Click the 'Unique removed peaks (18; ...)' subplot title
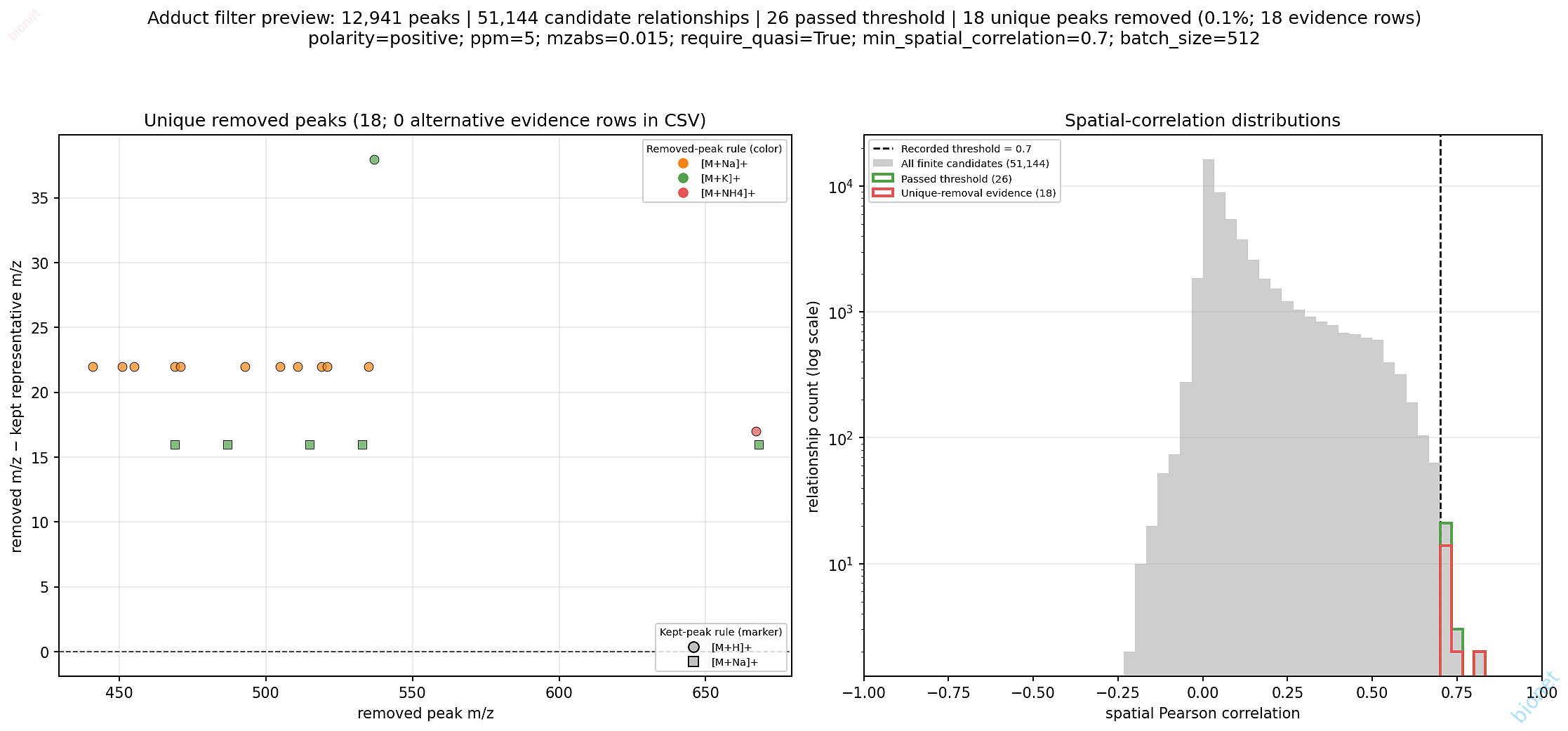This screenshot has height=731, width=1568. point(425,121)
